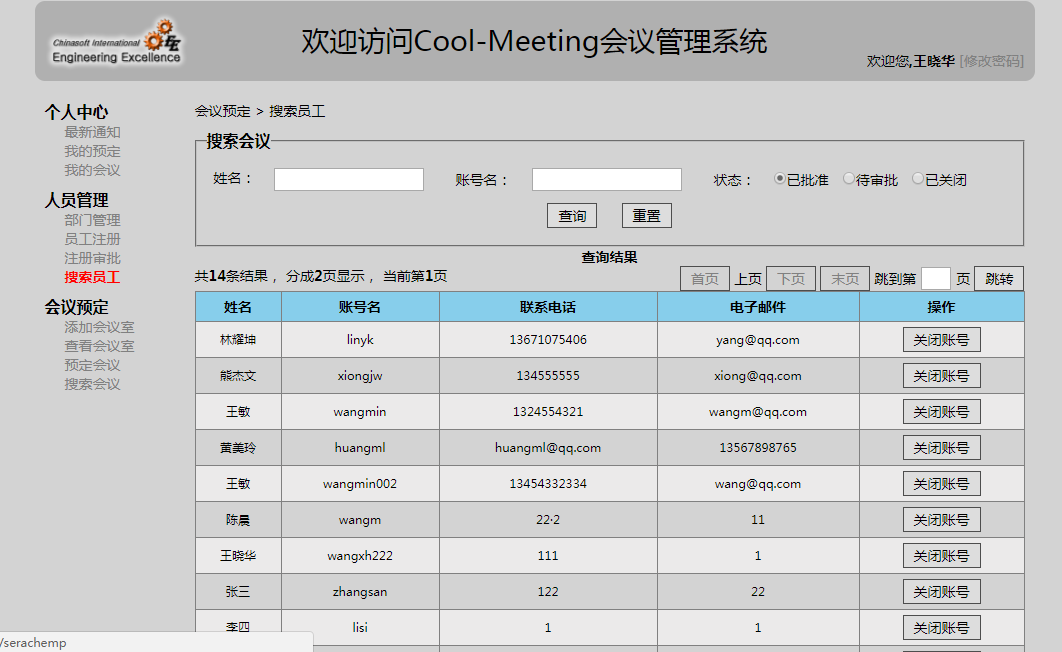Select the red 搜索员工 sidebar item
Screen dimensions: 1062x652
[x=92, y=277]
